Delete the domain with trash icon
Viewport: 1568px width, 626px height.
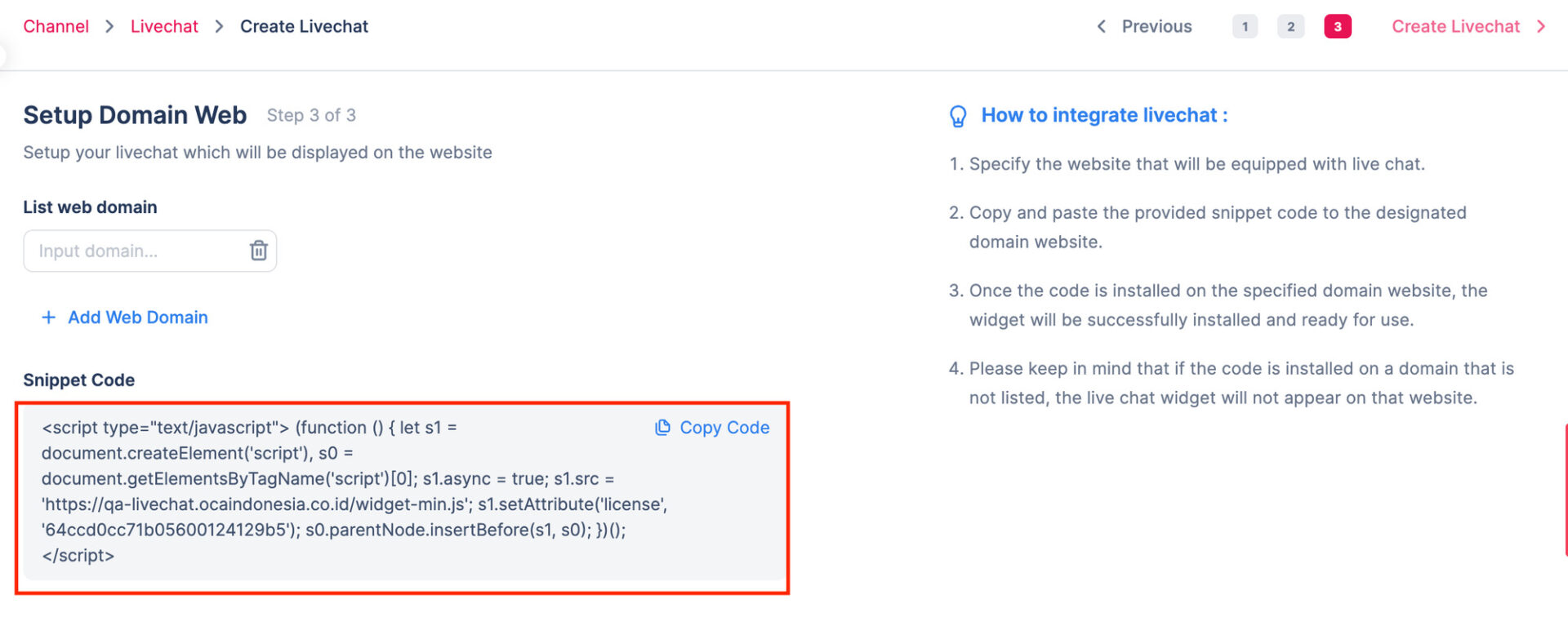click(258, 251)
